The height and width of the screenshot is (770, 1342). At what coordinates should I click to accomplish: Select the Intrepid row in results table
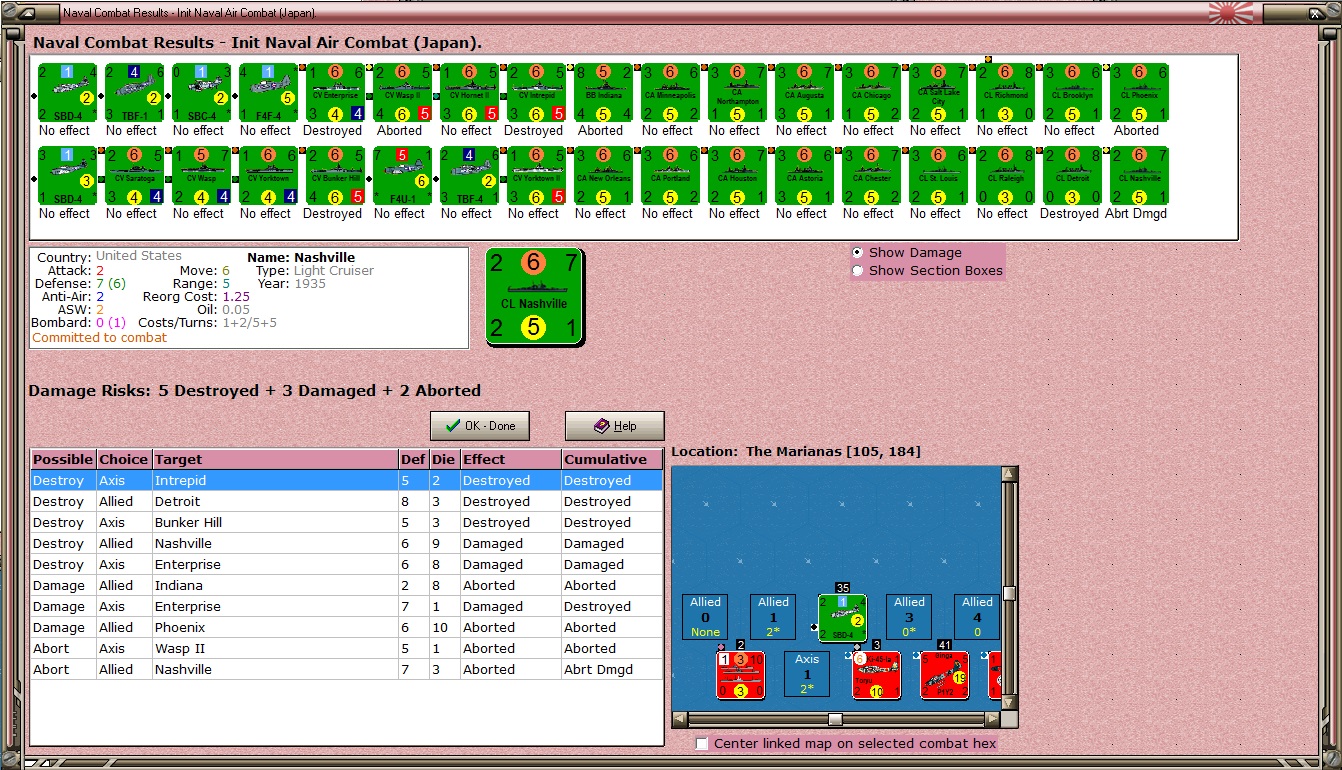347,481
